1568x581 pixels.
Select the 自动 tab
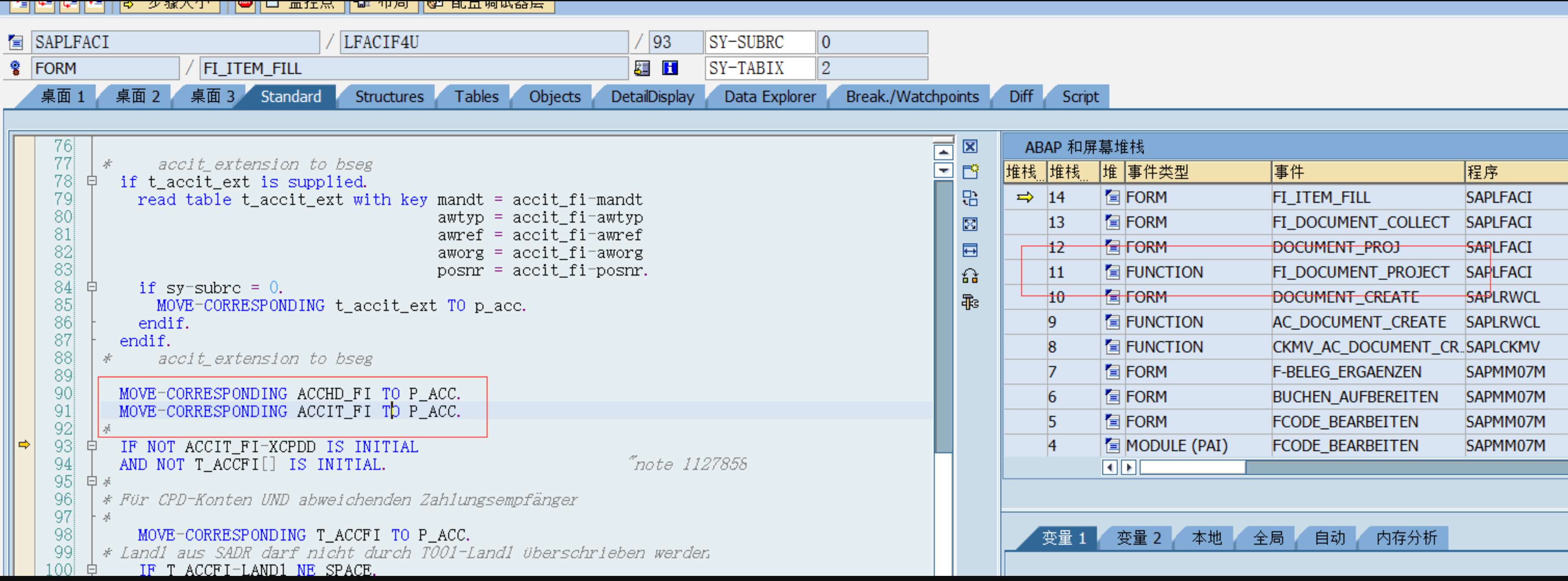click(x=1329, y=538)
